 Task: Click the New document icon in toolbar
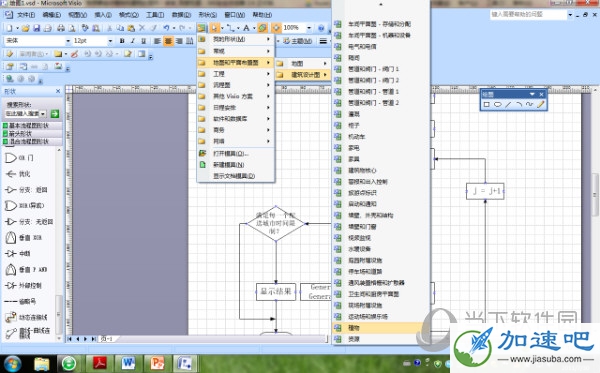9,28
